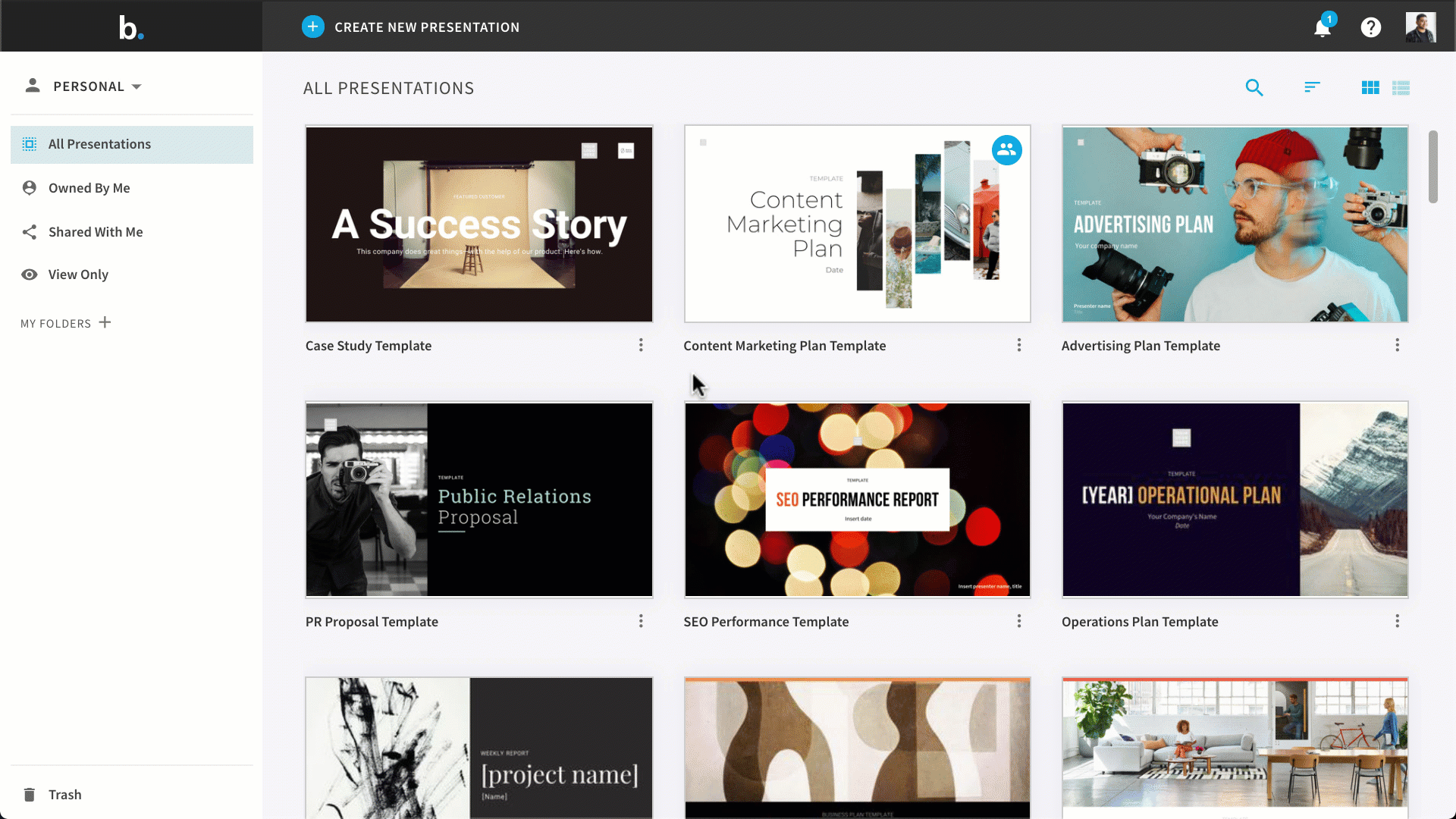Open notifications bell icon

tap(1323, 28)
